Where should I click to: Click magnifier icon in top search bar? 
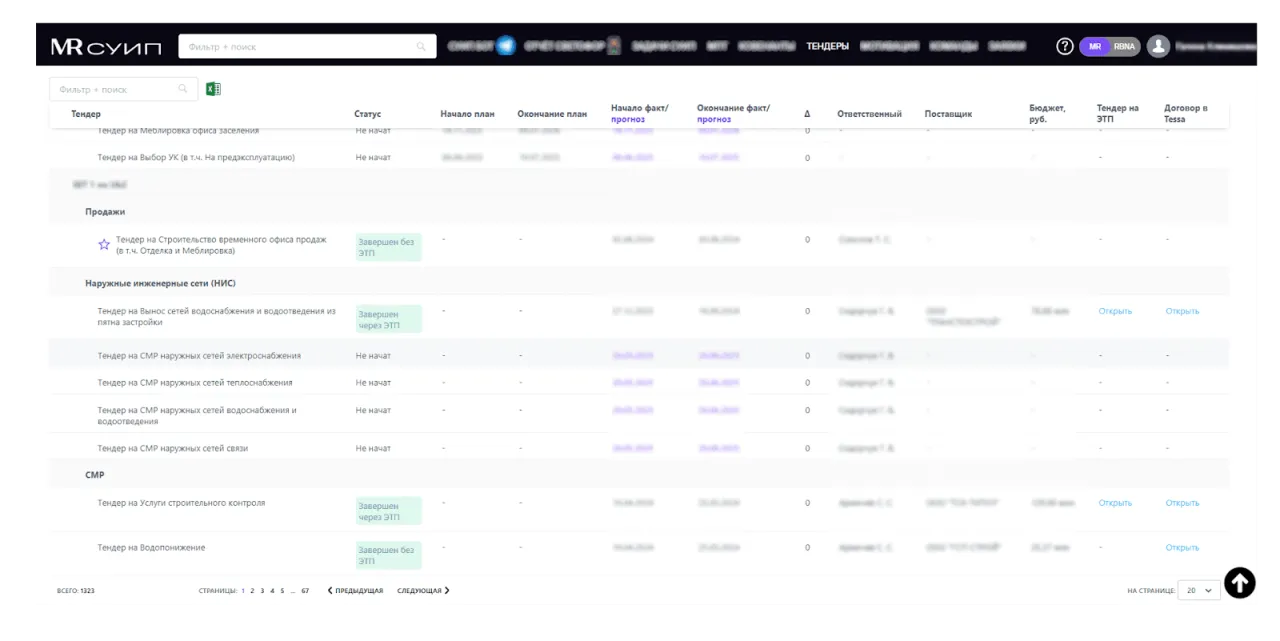421,47
